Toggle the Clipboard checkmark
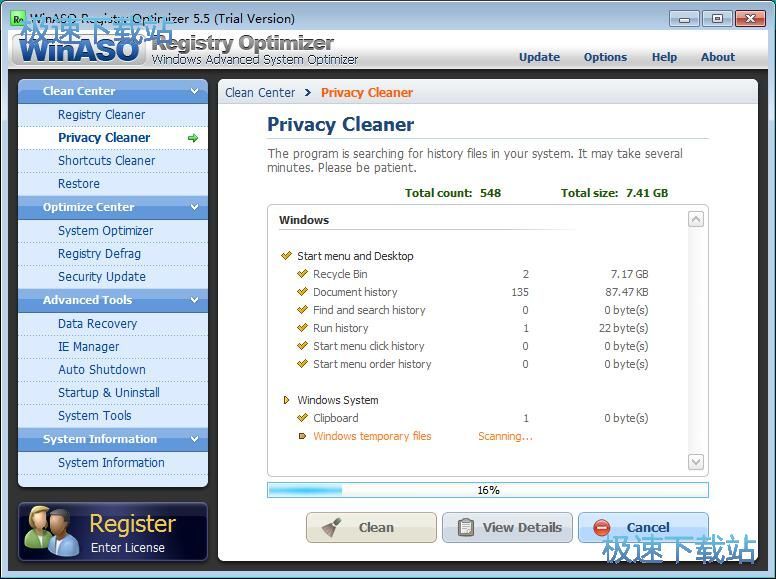The image size is (776, 579). tap(302, 418)
